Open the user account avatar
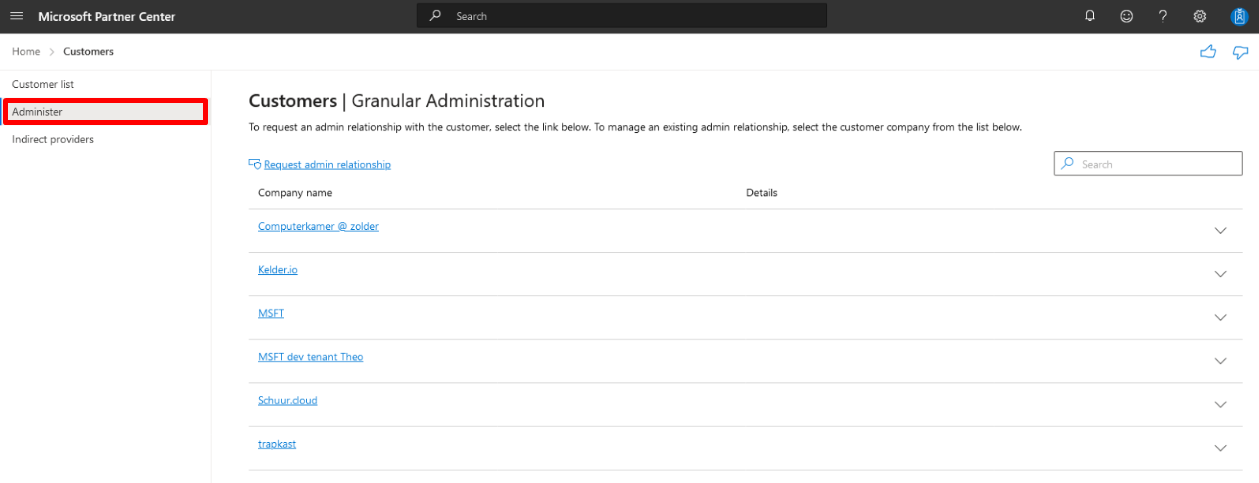Screen dimensions: 1259x483 pyautogui.click(x=1238, y=16)
